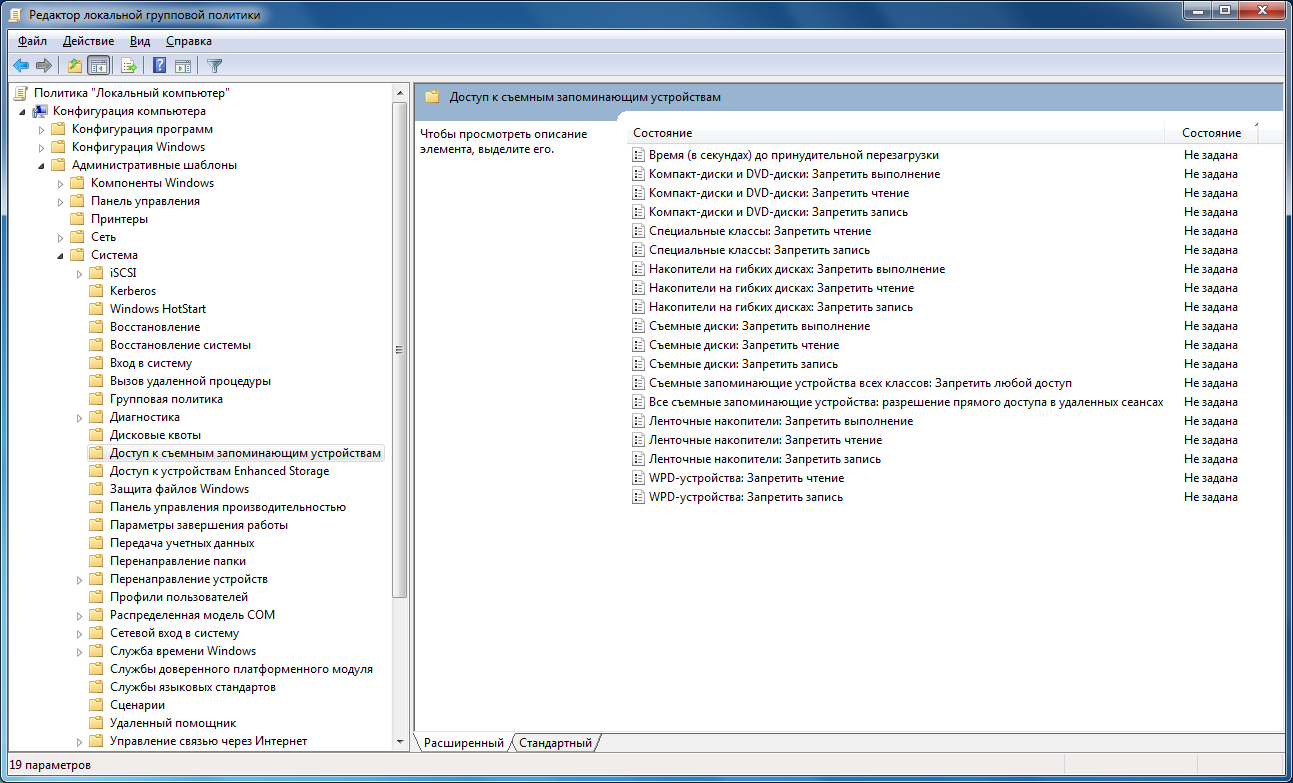Collapse the Система node
1293x783 pixels.
[x=60, y=256]
